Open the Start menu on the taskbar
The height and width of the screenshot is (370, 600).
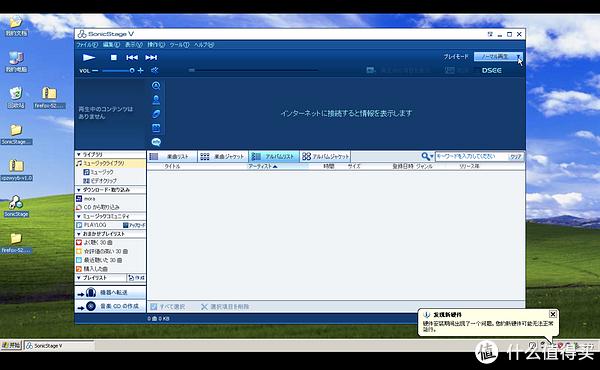tap(11, 346)
